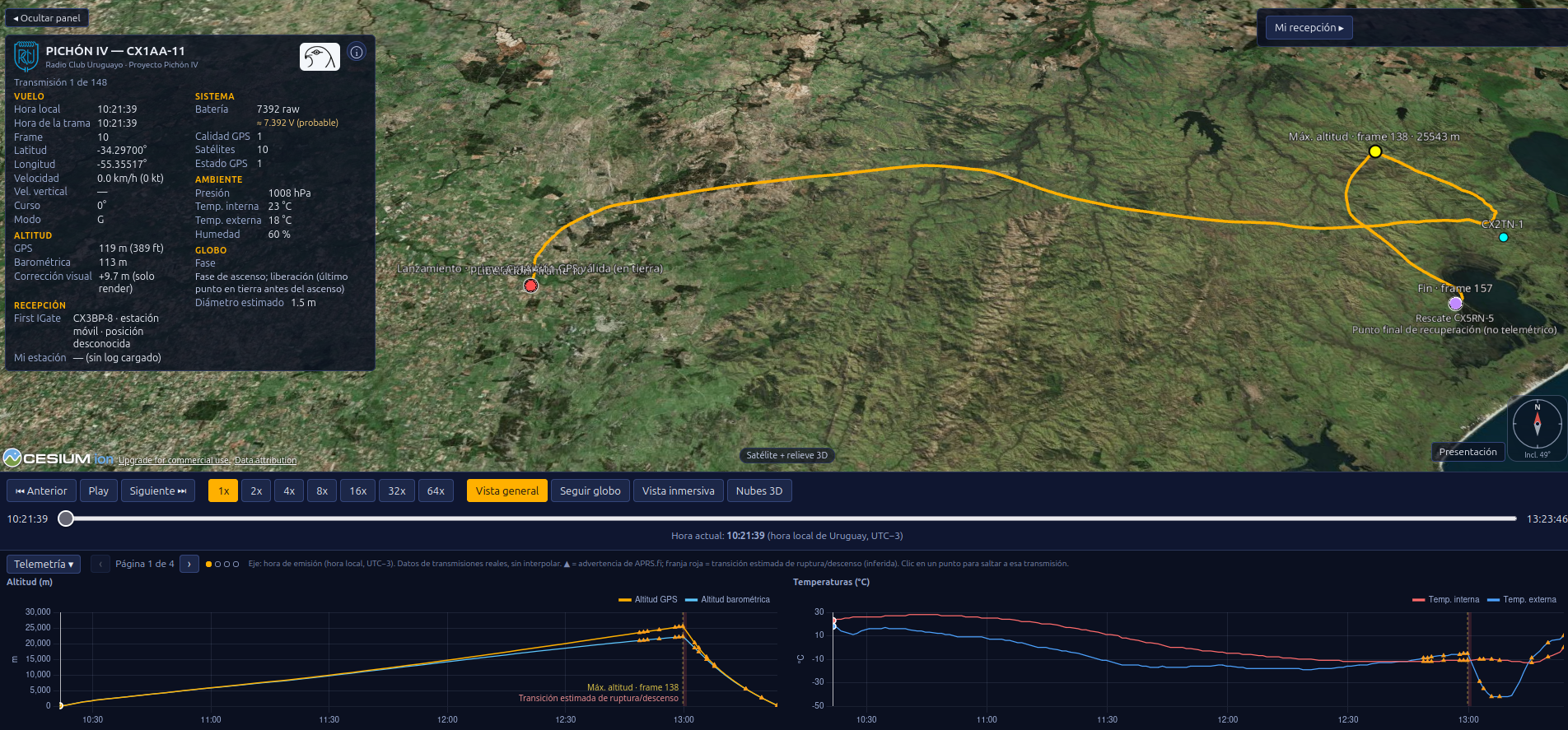Click the info icon in the telemetry panel

coord(357,52)
